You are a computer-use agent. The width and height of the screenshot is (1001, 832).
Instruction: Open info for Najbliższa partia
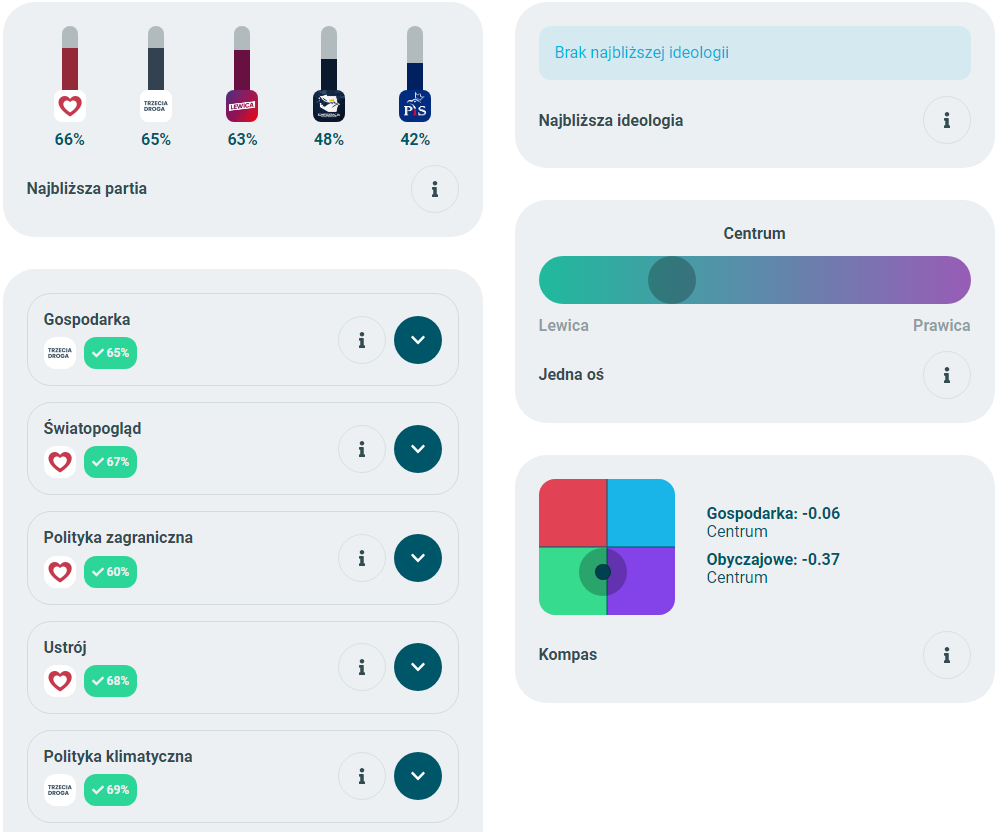[435, 189]
